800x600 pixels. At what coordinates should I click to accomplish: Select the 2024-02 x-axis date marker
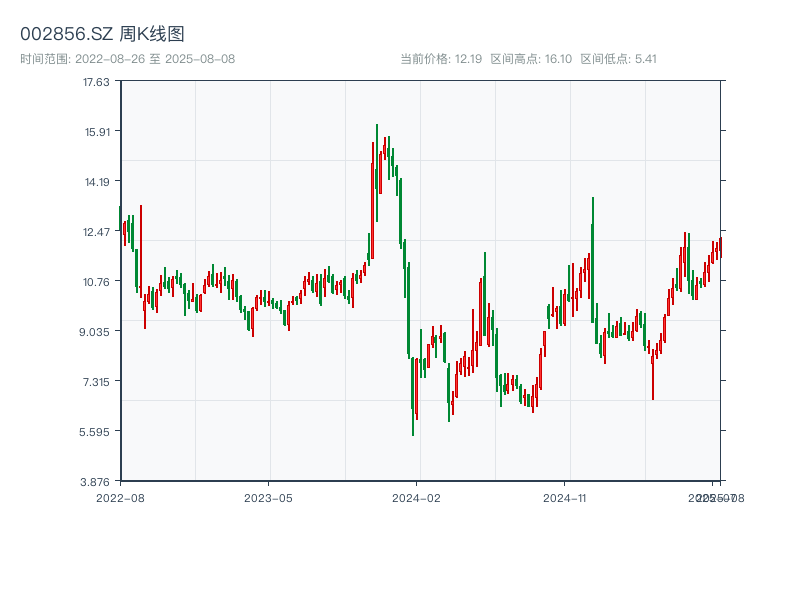417,497
